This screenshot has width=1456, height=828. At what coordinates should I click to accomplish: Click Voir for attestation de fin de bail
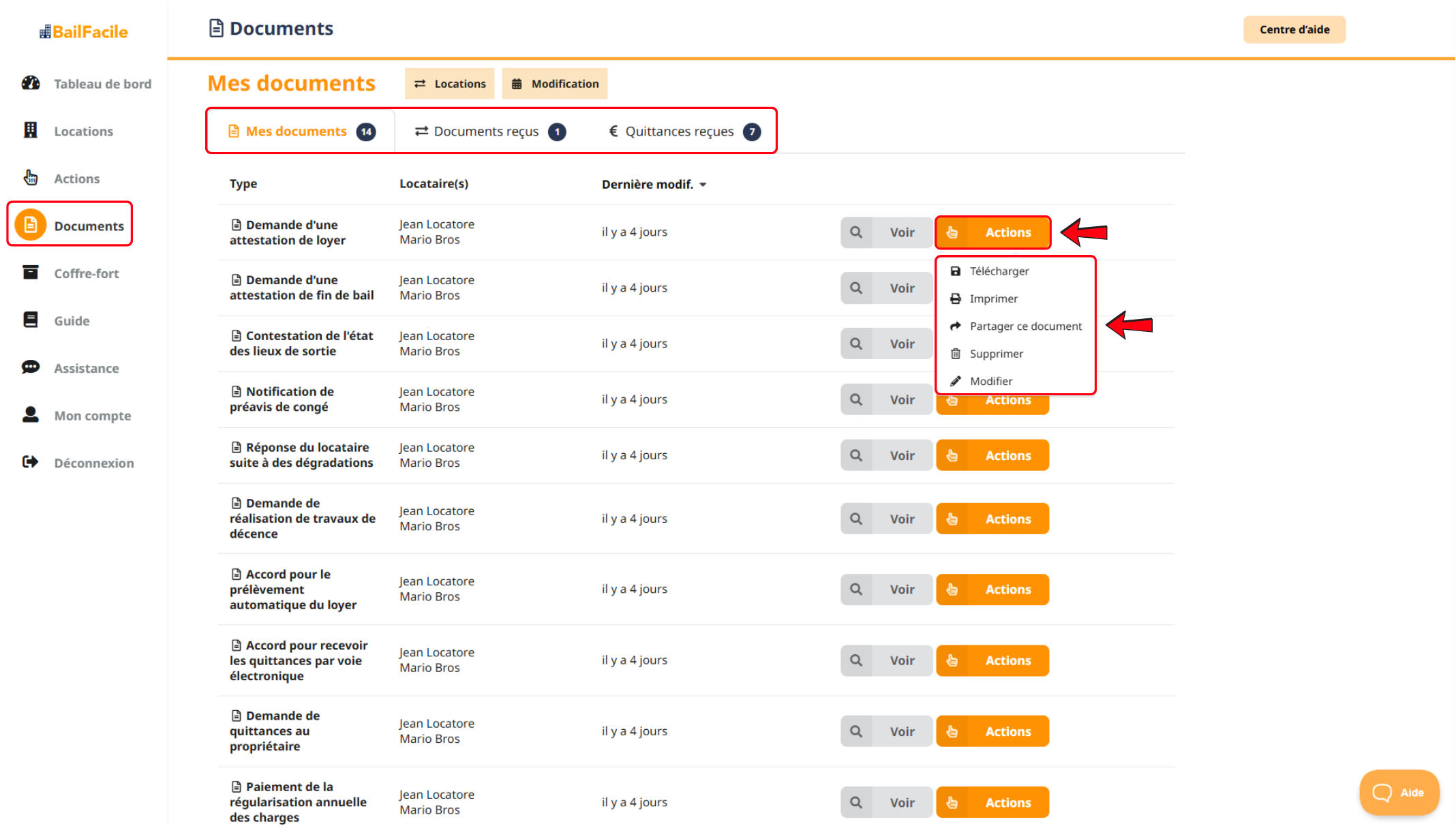point(886,288)
